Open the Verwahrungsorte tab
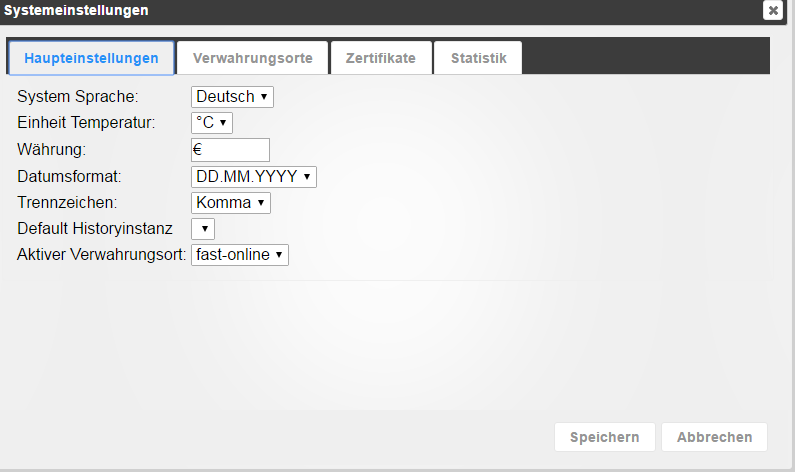The height and width of the screenshot is (472, 795). click(x=253, y=58)
